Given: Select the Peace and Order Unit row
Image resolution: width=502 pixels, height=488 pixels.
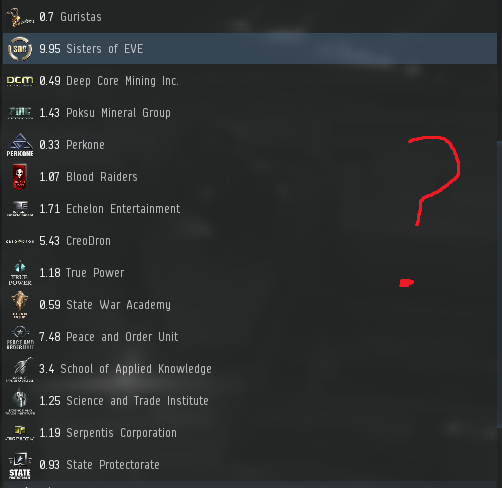Looking at the screenshot, I should point(249,337).
